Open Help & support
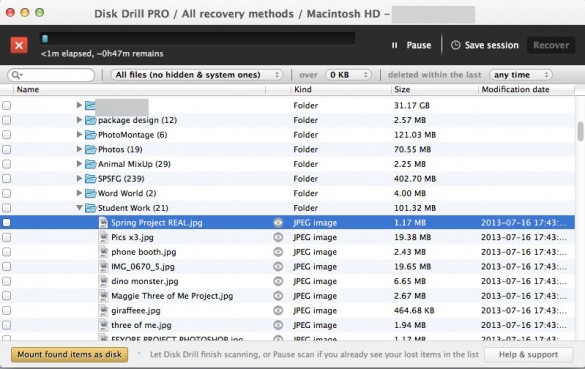Viewport: 585px width, 369px height. 528,354
